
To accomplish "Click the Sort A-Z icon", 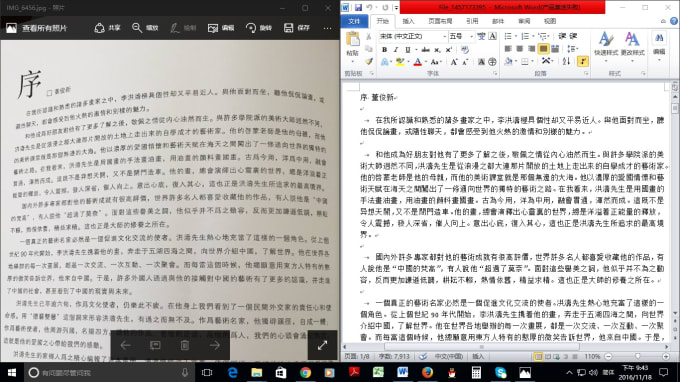I will click(x=566, y=62).
